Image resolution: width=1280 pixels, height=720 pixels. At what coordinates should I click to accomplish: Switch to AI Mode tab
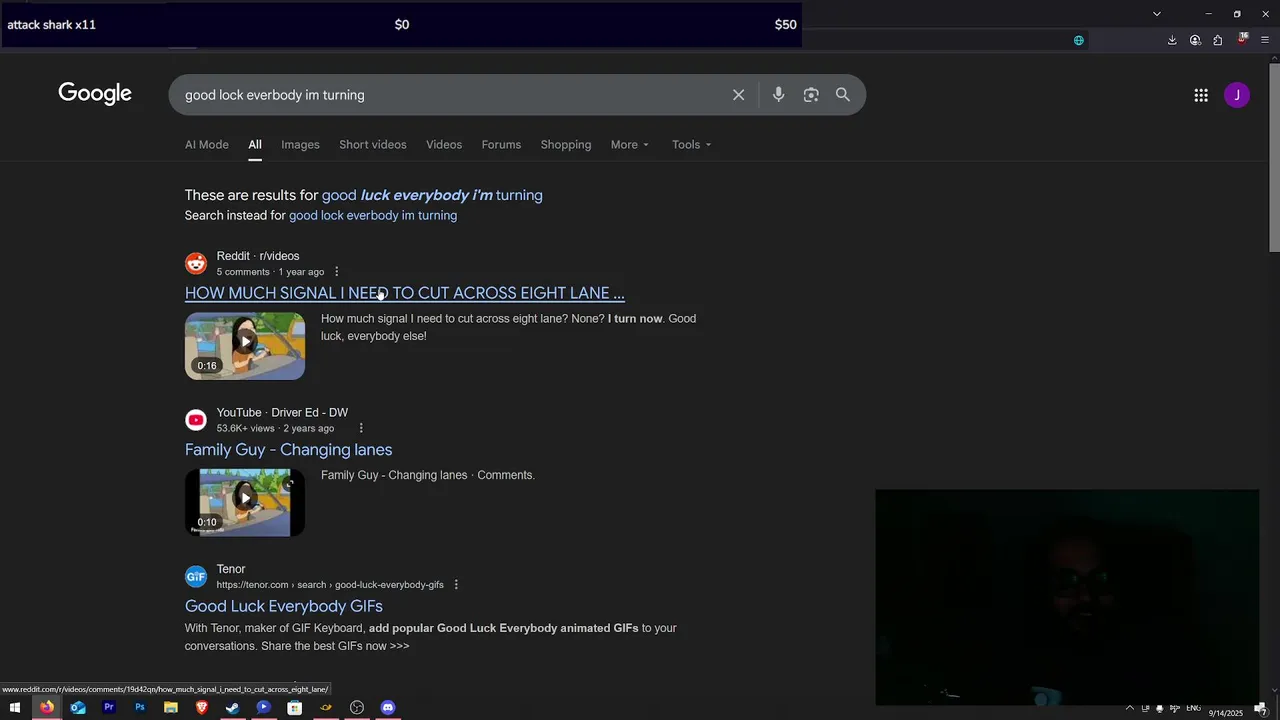(x=207, y=145)
